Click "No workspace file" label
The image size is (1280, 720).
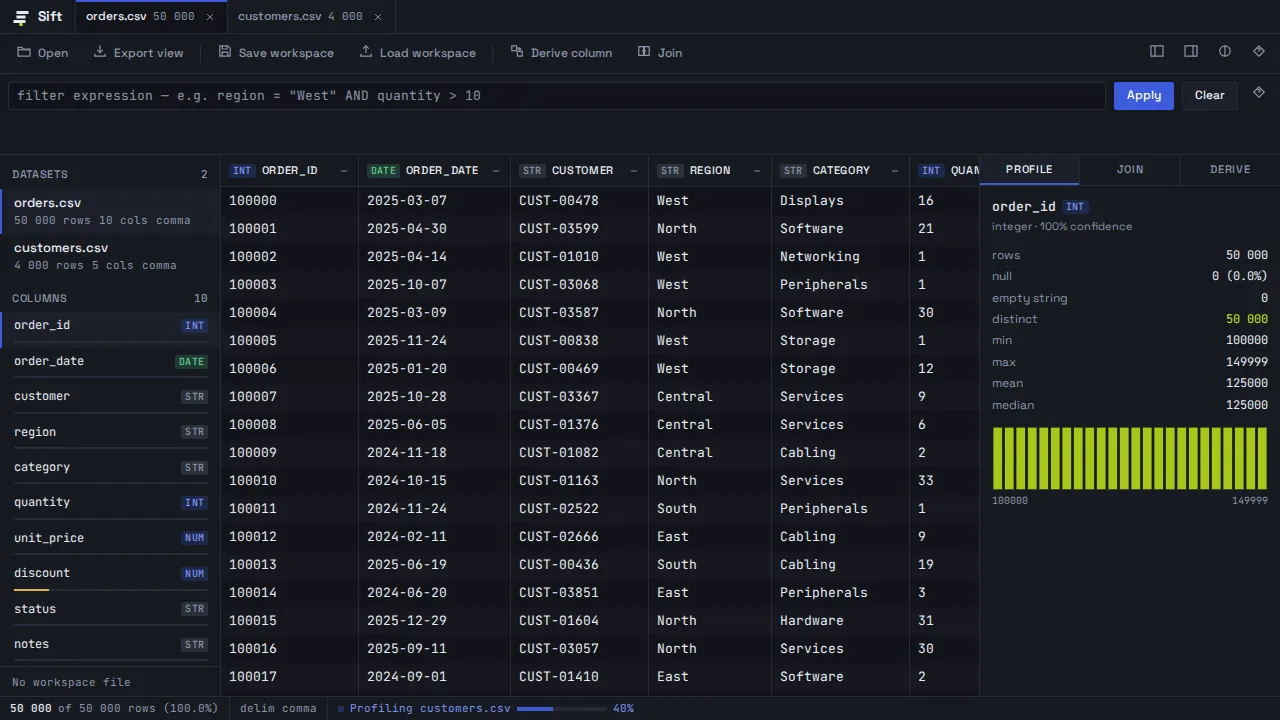(71, 682)
